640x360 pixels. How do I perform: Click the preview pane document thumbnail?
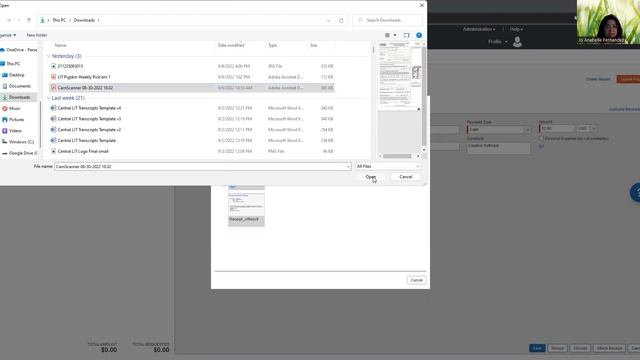(400, 76)
